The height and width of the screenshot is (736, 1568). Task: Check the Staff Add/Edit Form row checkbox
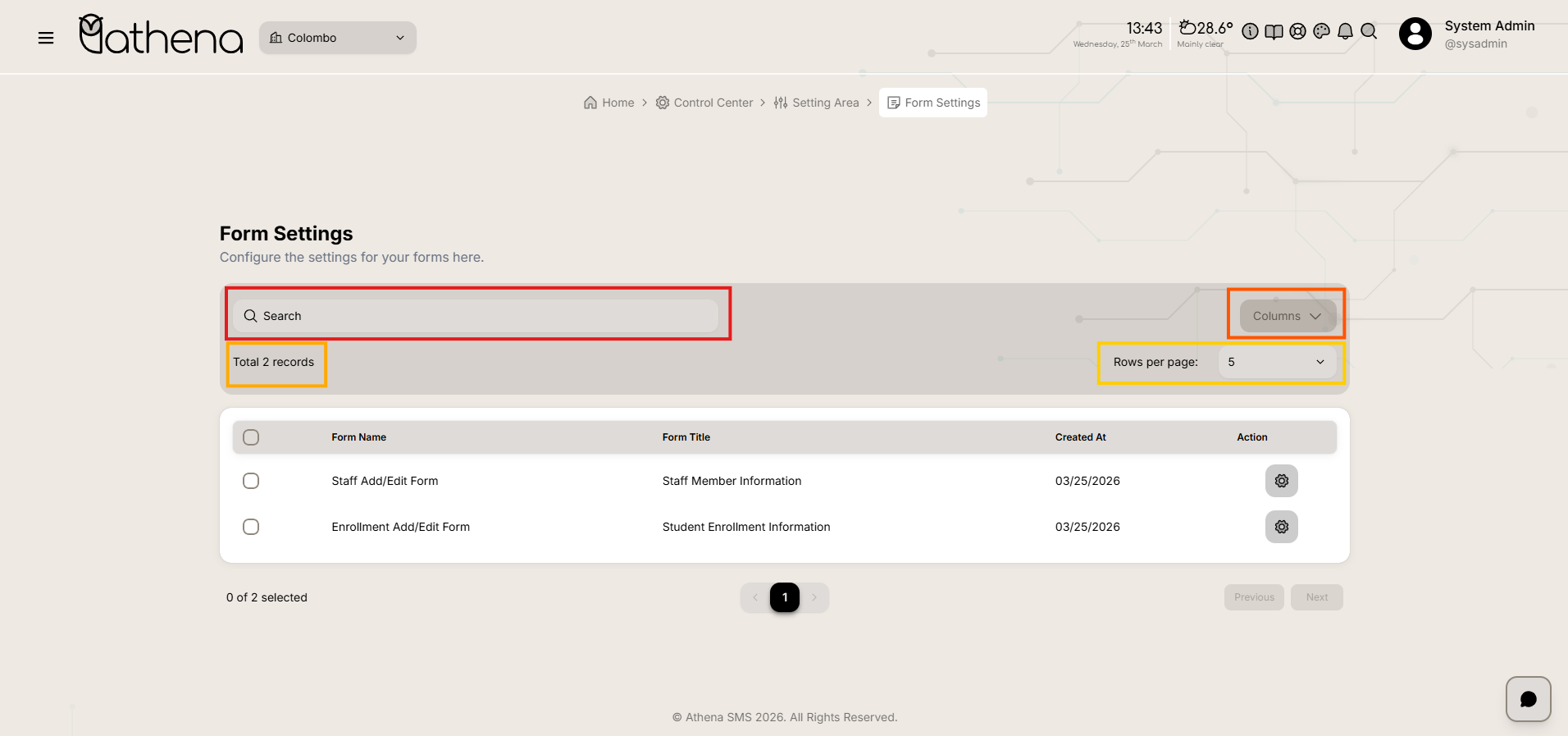click(x=251, y=481)
